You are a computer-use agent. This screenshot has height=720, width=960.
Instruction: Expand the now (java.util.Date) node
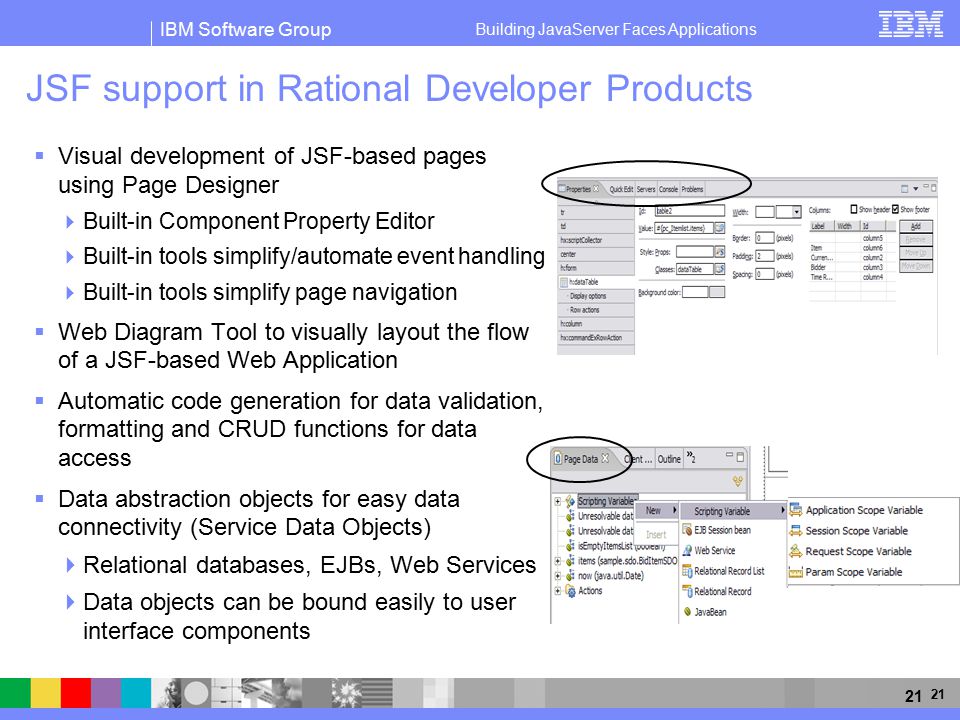[558, 576]
